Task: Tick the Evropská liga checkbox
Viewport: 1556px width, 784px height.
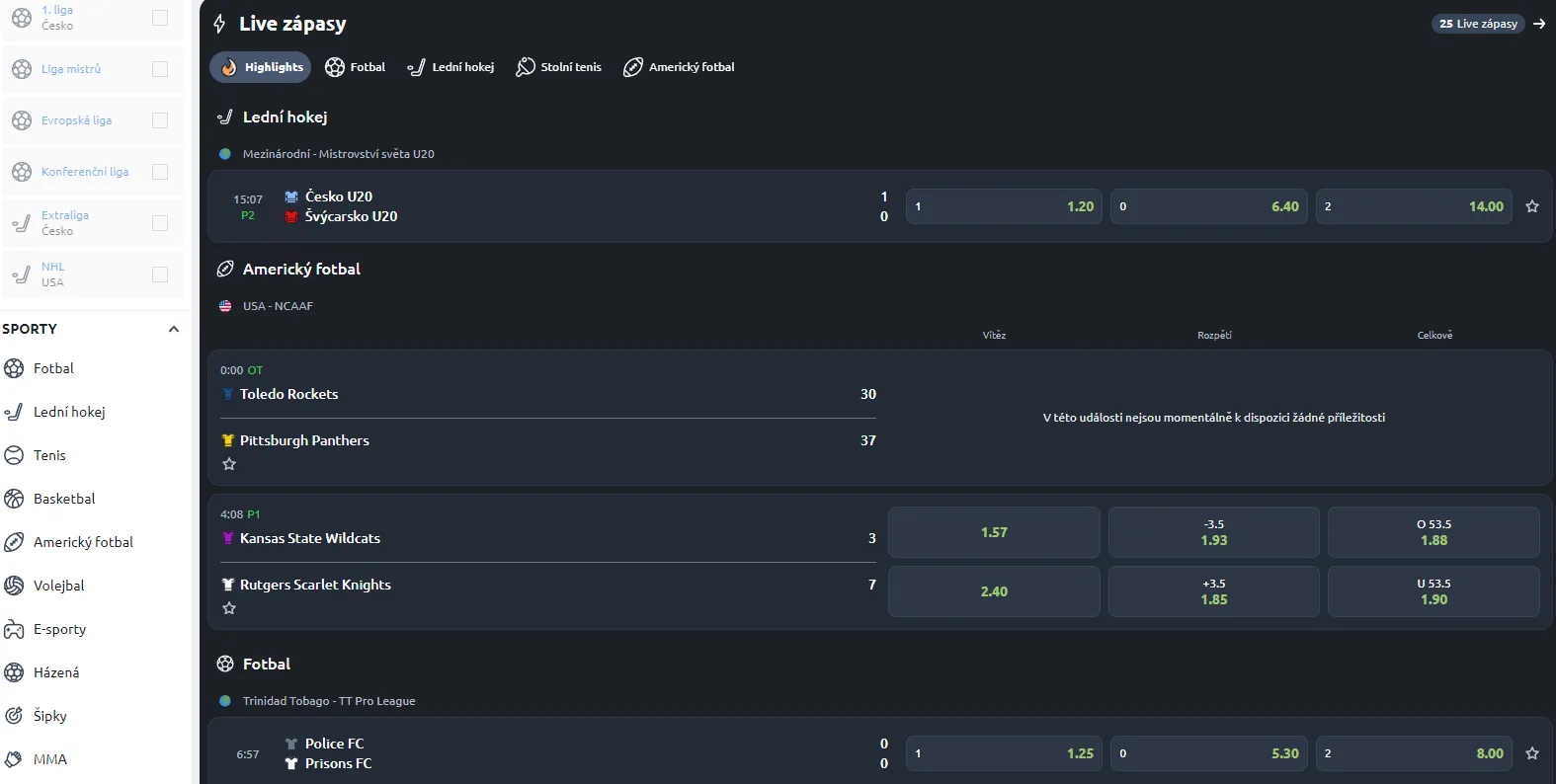Action: (x=160, y=120)
